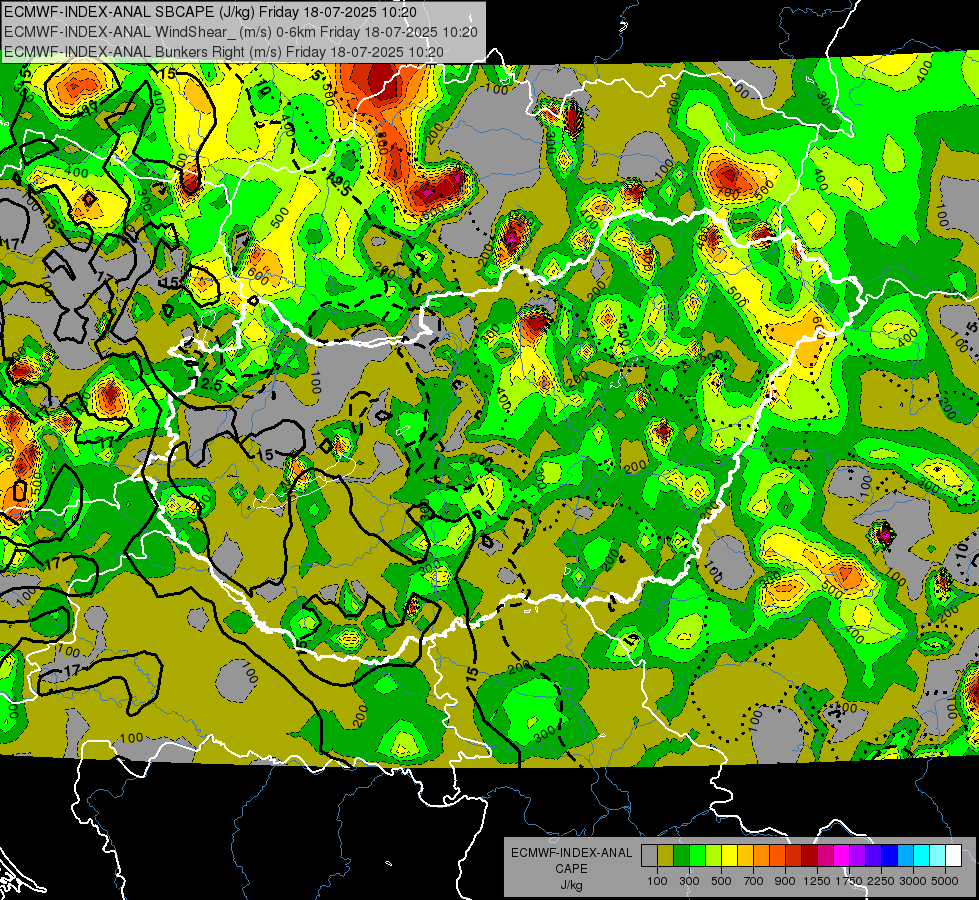Click the SBCAPE (J/kg) header line
The height and width of the screenshot is (900, 979).
[210, 11]
